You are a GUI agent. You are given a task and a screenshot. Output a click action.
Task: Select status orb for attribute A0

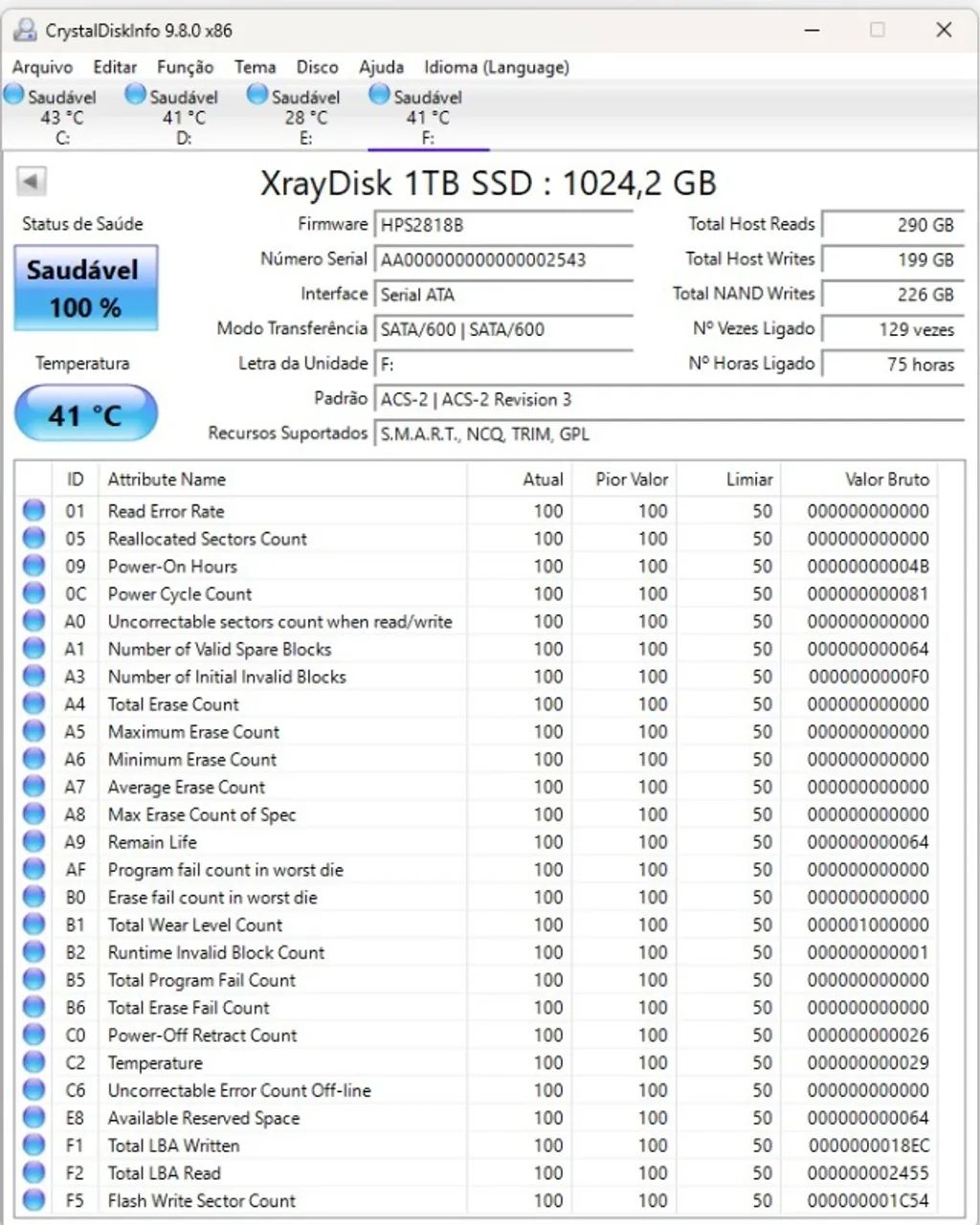pyautogui.click(x=34, y=621)
